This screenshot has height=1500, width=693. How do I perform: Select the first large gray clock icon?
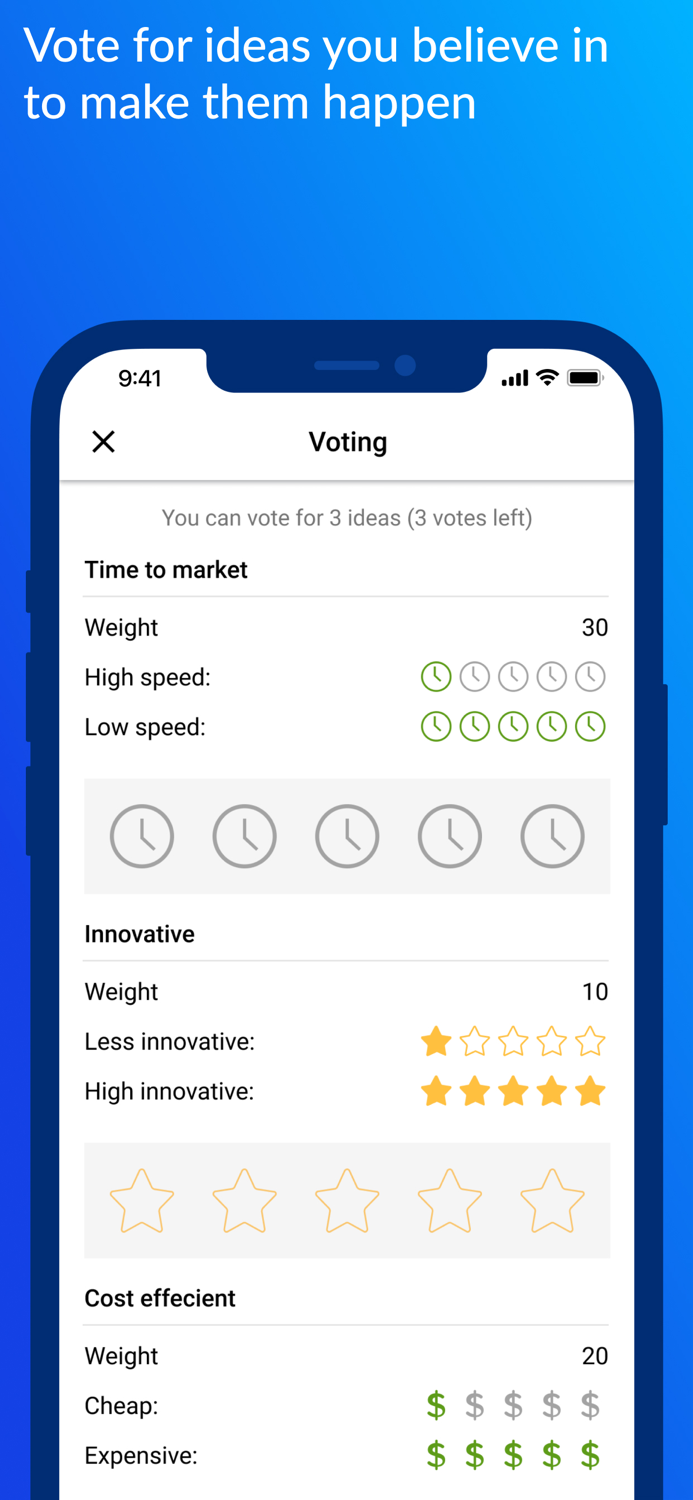click(142, 836)
